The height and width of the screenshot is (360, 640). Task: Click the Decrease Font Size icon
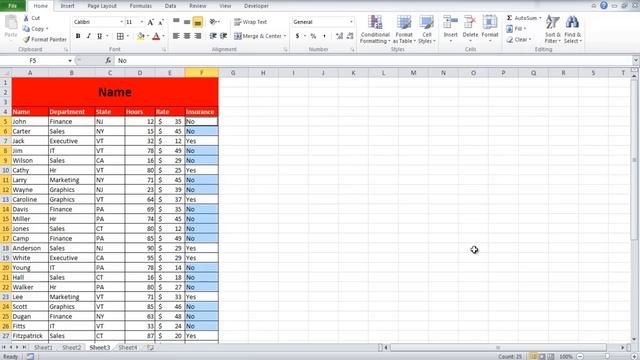161,22
